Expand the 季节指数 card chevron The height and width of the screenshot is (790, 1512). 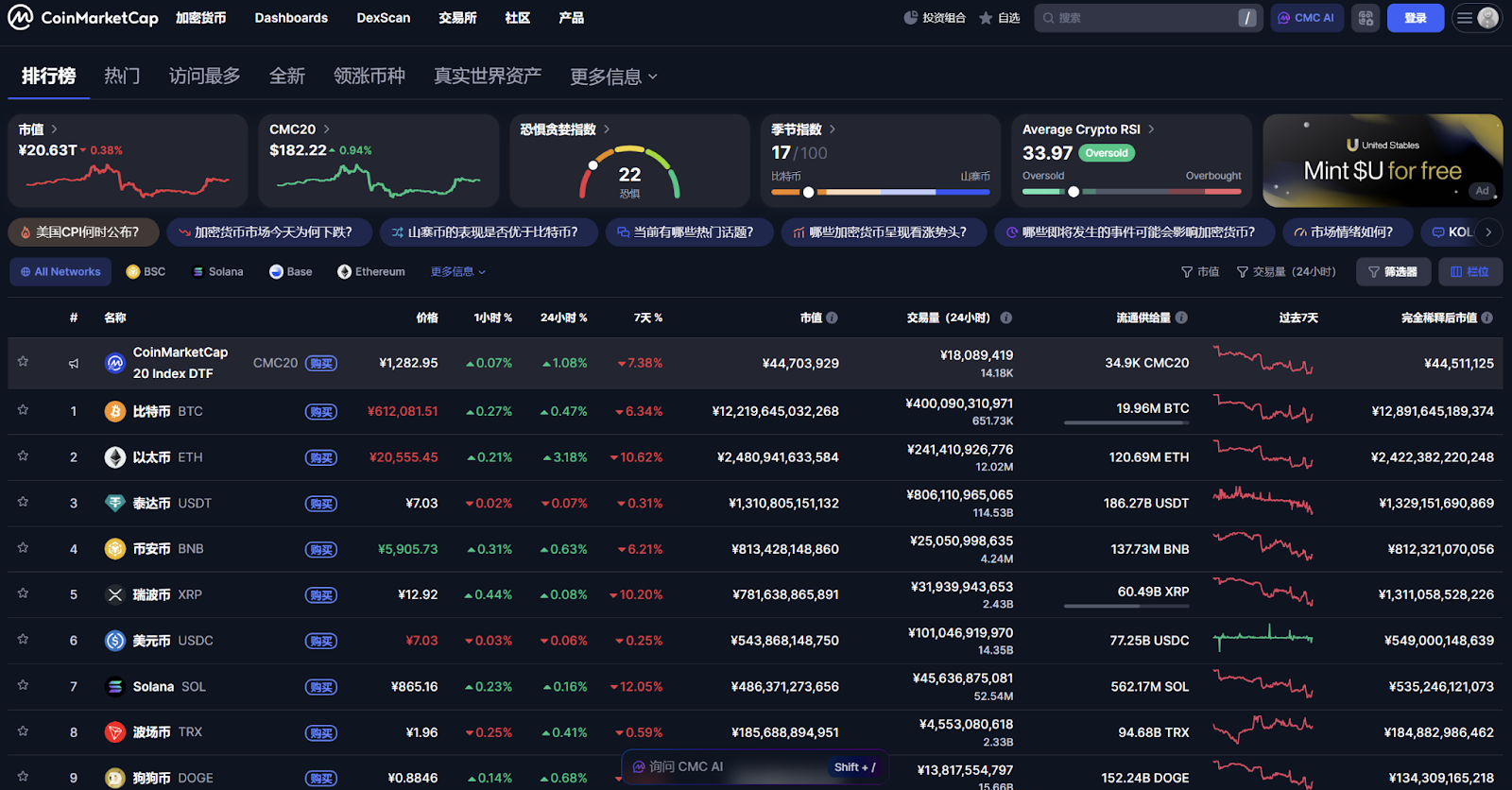pos(833,129)
